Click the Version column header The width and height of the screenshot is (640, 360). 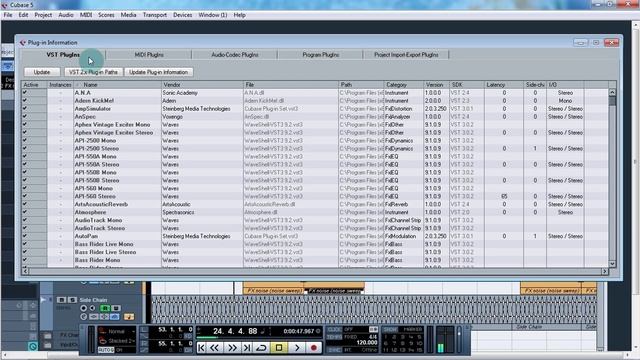coord(436,85)
